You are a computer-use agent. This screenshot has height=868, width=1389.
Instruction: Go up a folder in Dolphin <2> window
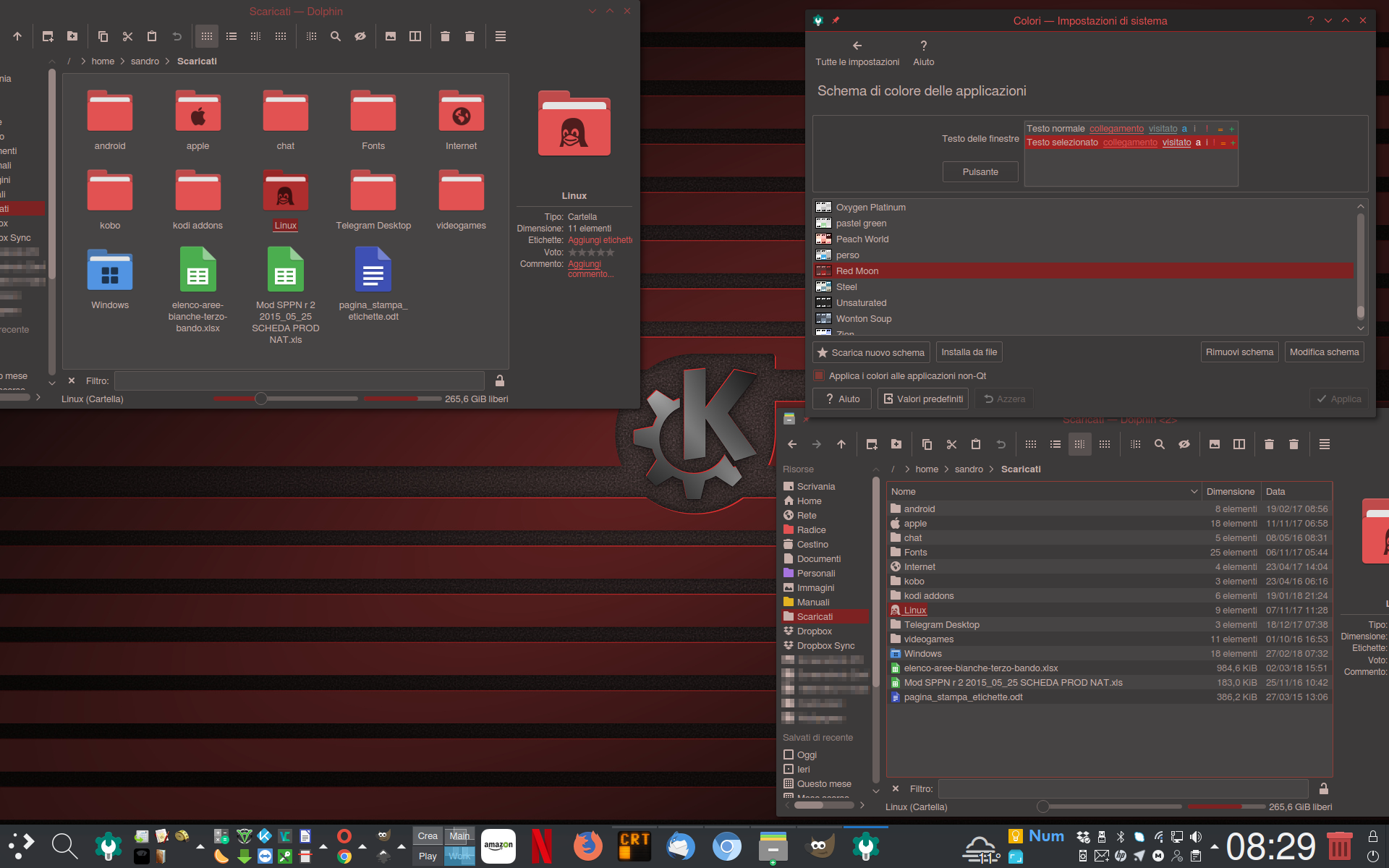(841, 444)
